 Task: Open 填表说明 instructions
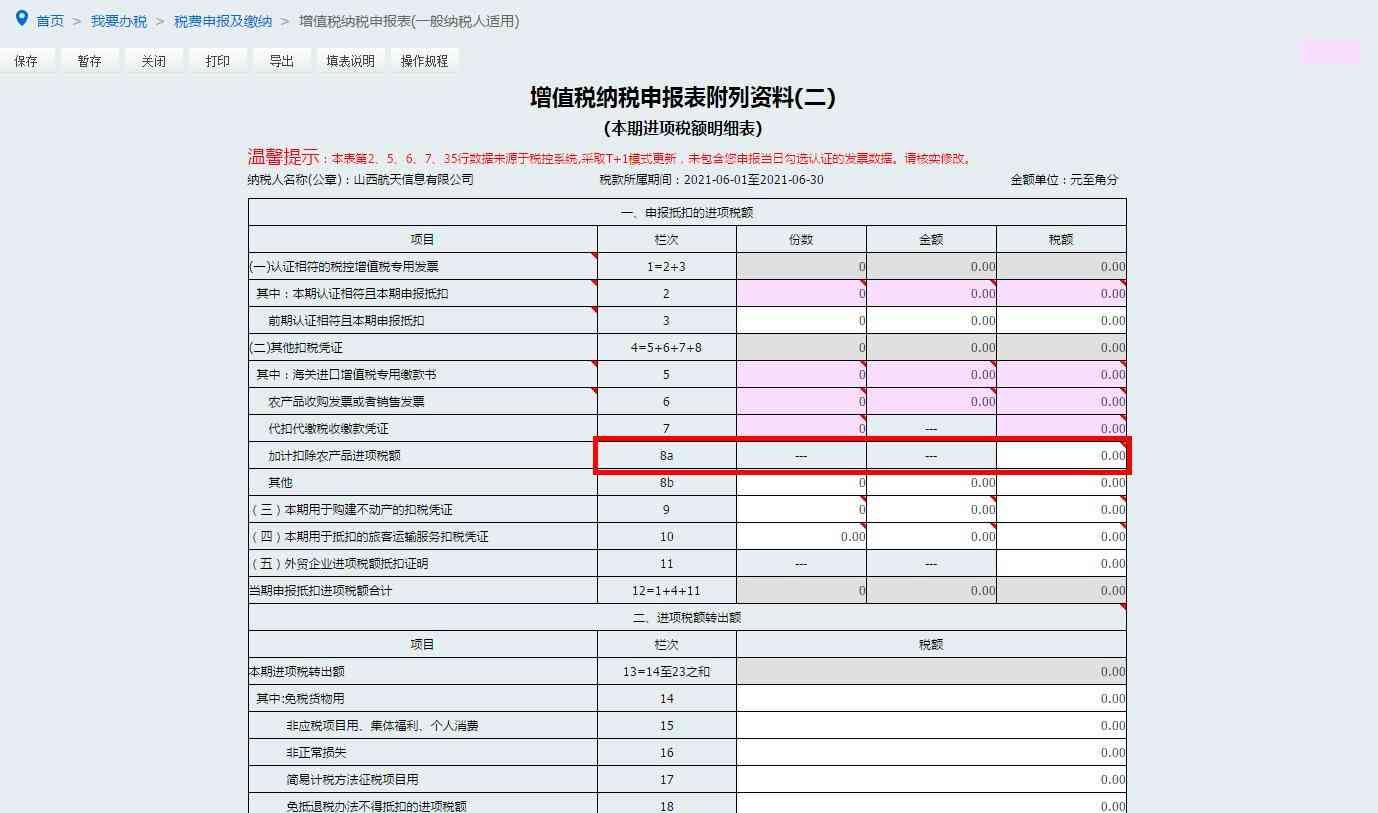350,61
